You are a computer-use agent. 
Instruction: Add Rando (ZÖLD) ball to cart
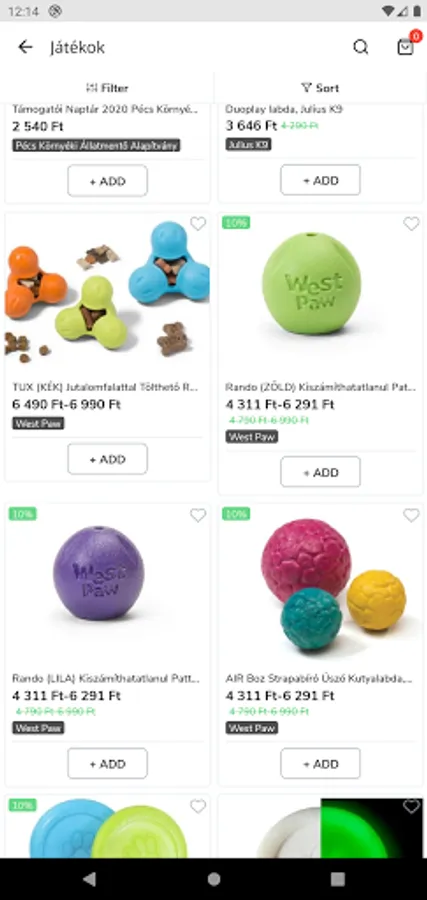tap(320, 472)
